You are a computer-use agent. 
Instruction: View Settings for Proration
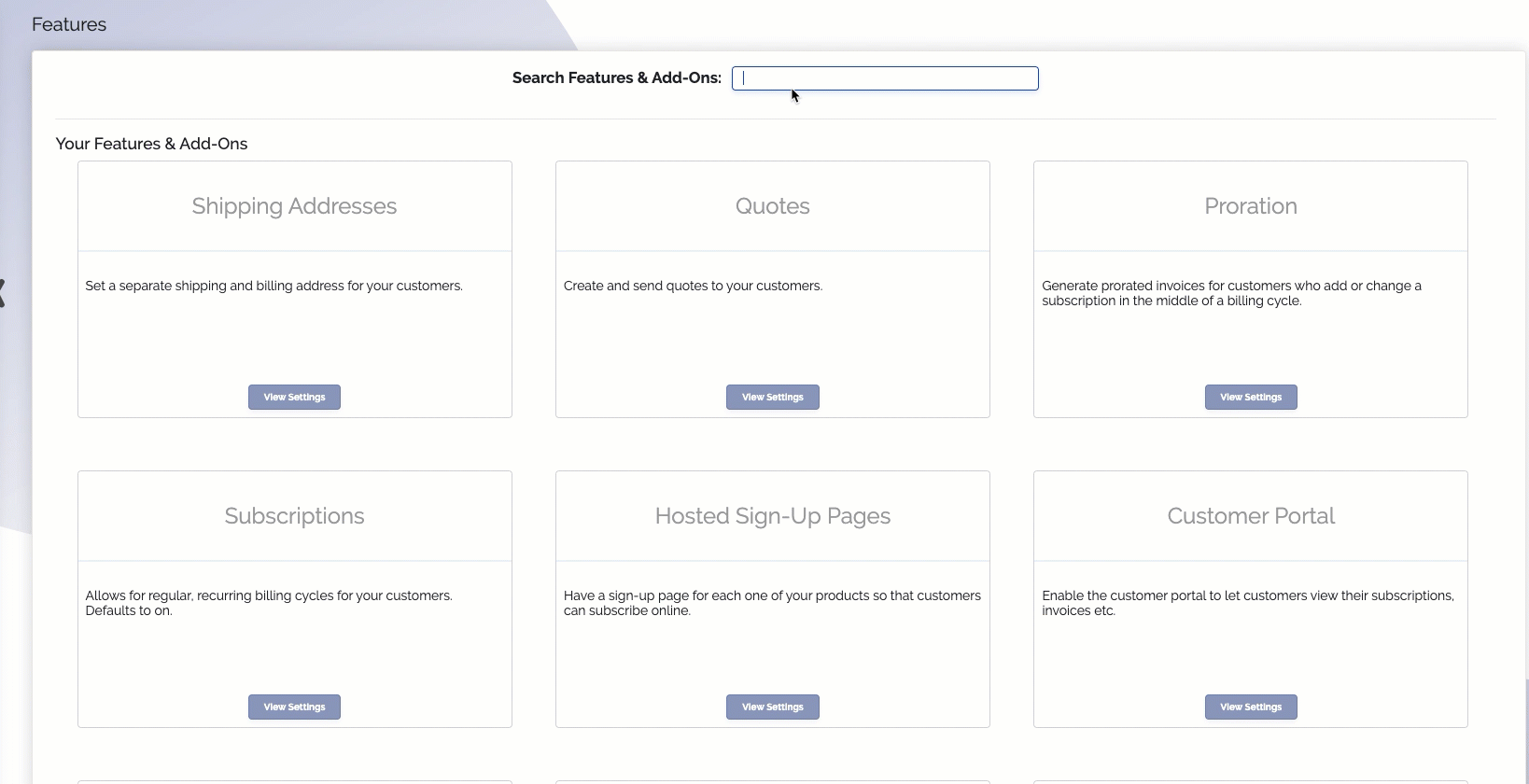click(1251, 397)
